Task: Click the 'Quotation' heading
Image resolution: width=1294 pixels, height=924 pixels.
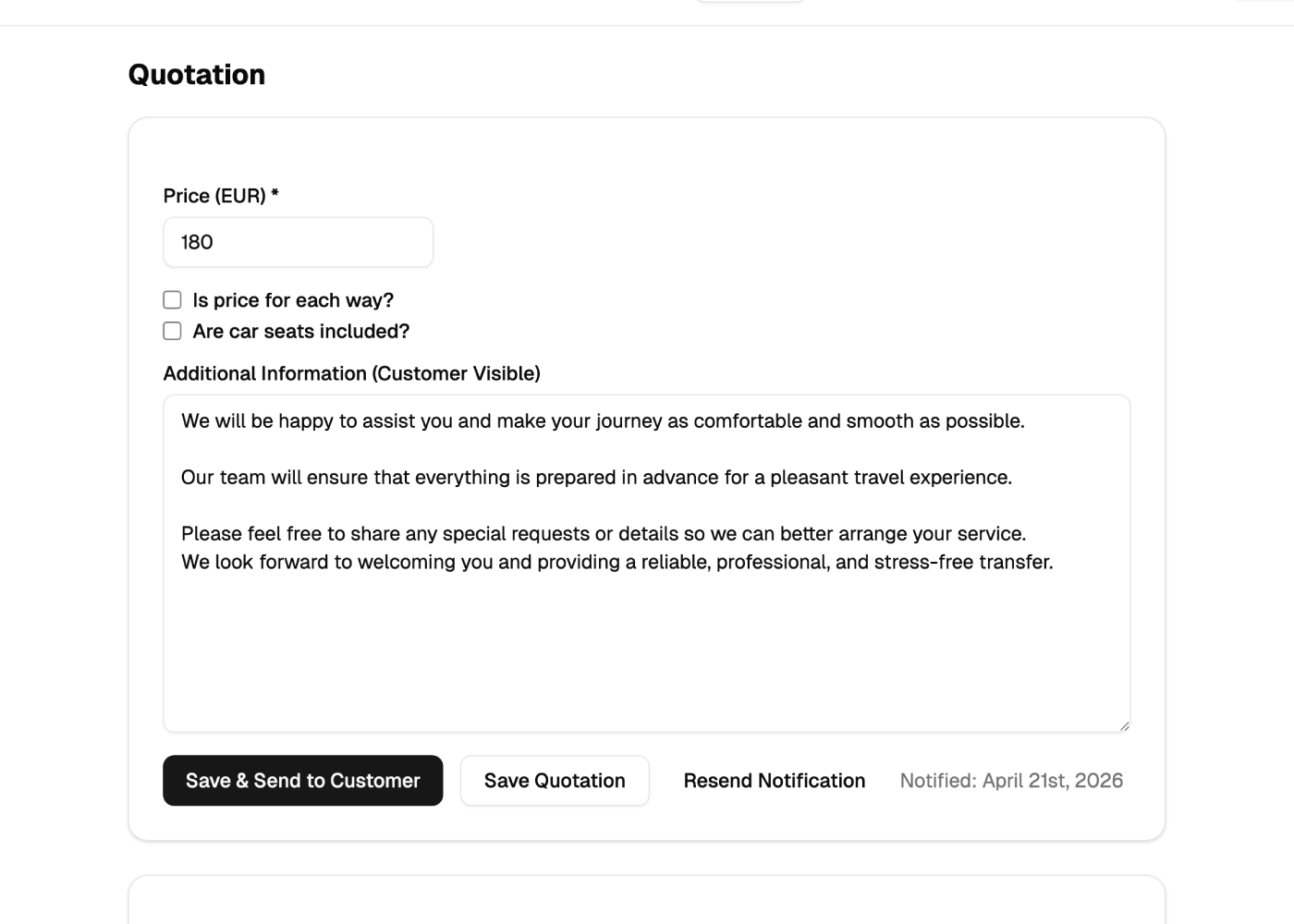Action: [197, 73]
